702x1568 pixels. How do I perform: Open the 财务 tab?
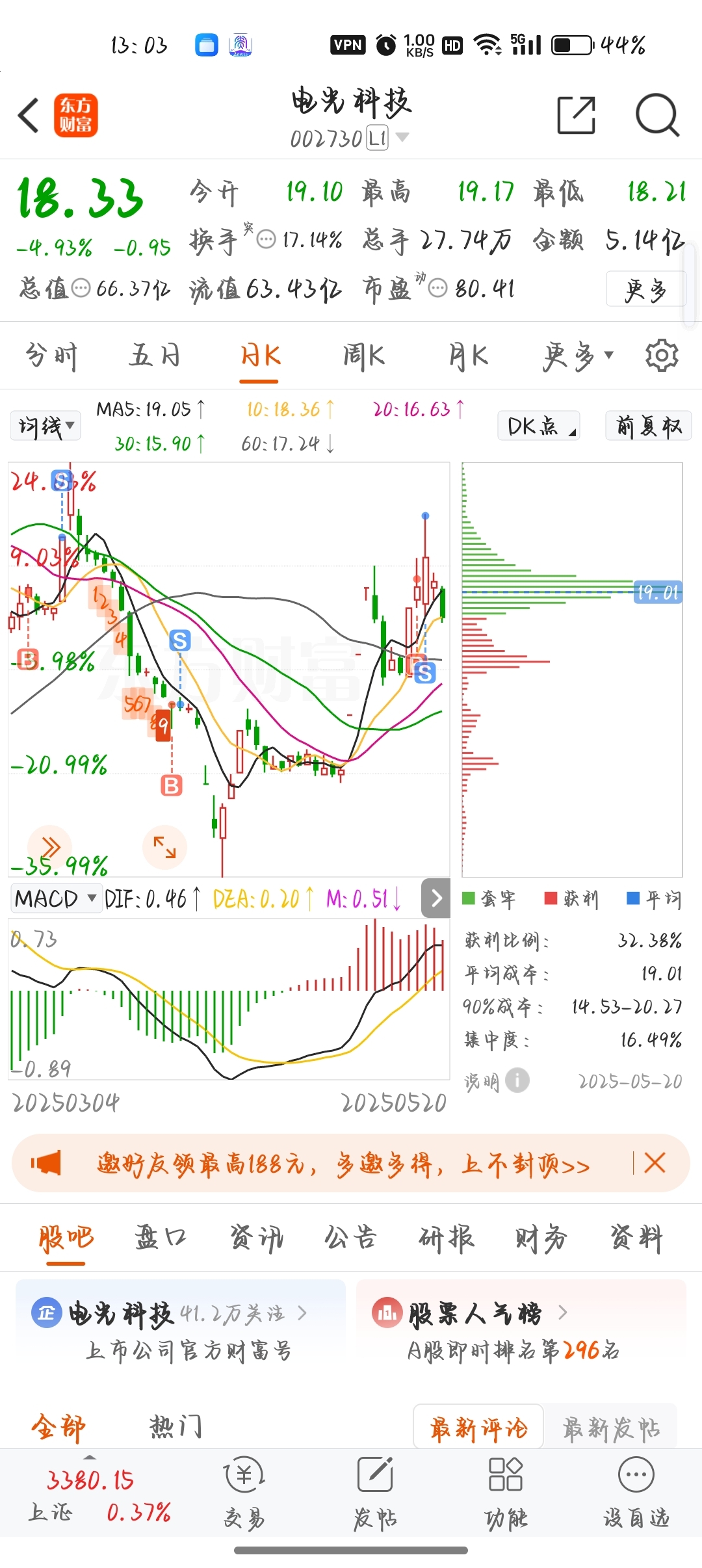541,1238
